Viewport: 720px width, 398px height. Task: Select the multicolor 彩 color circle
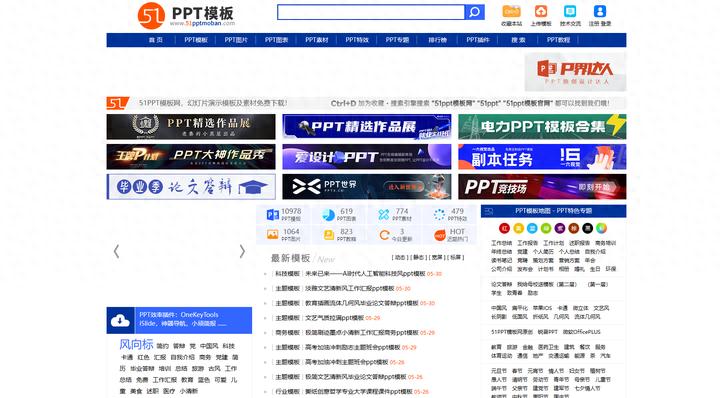click(x=601, y=228)
